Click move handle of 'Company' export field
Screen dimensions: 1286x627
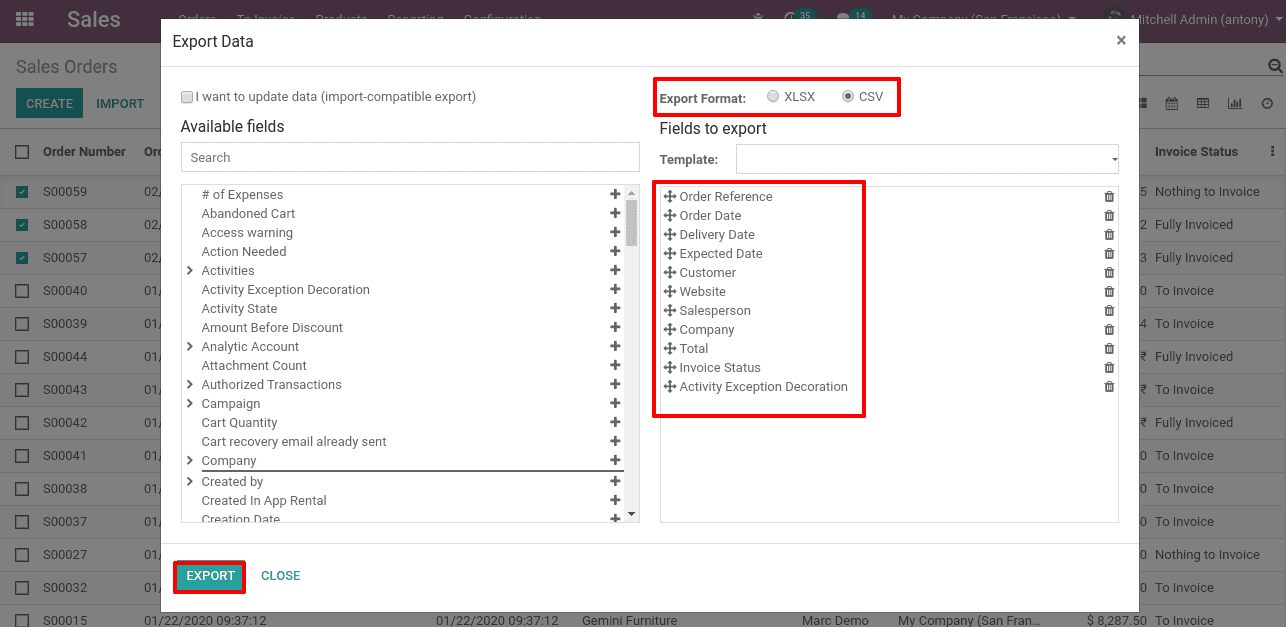(670, 330)
